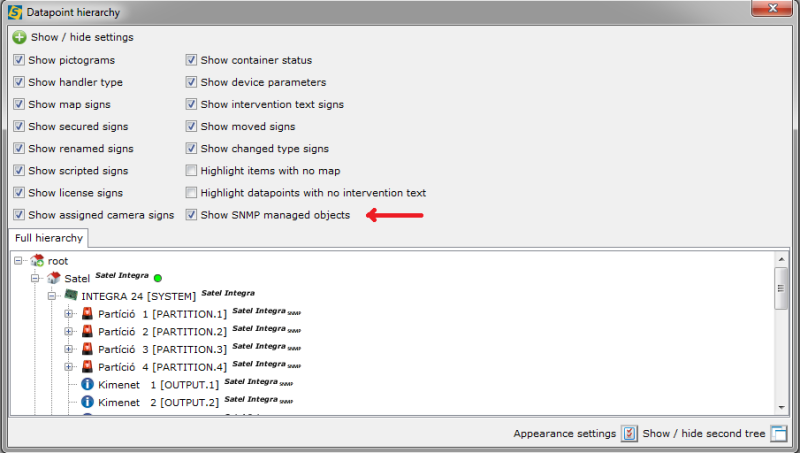Screen dimensions: 800x453
Task: Collapse the root tree node
Action: pyautogui.click(x=19, y=260)
